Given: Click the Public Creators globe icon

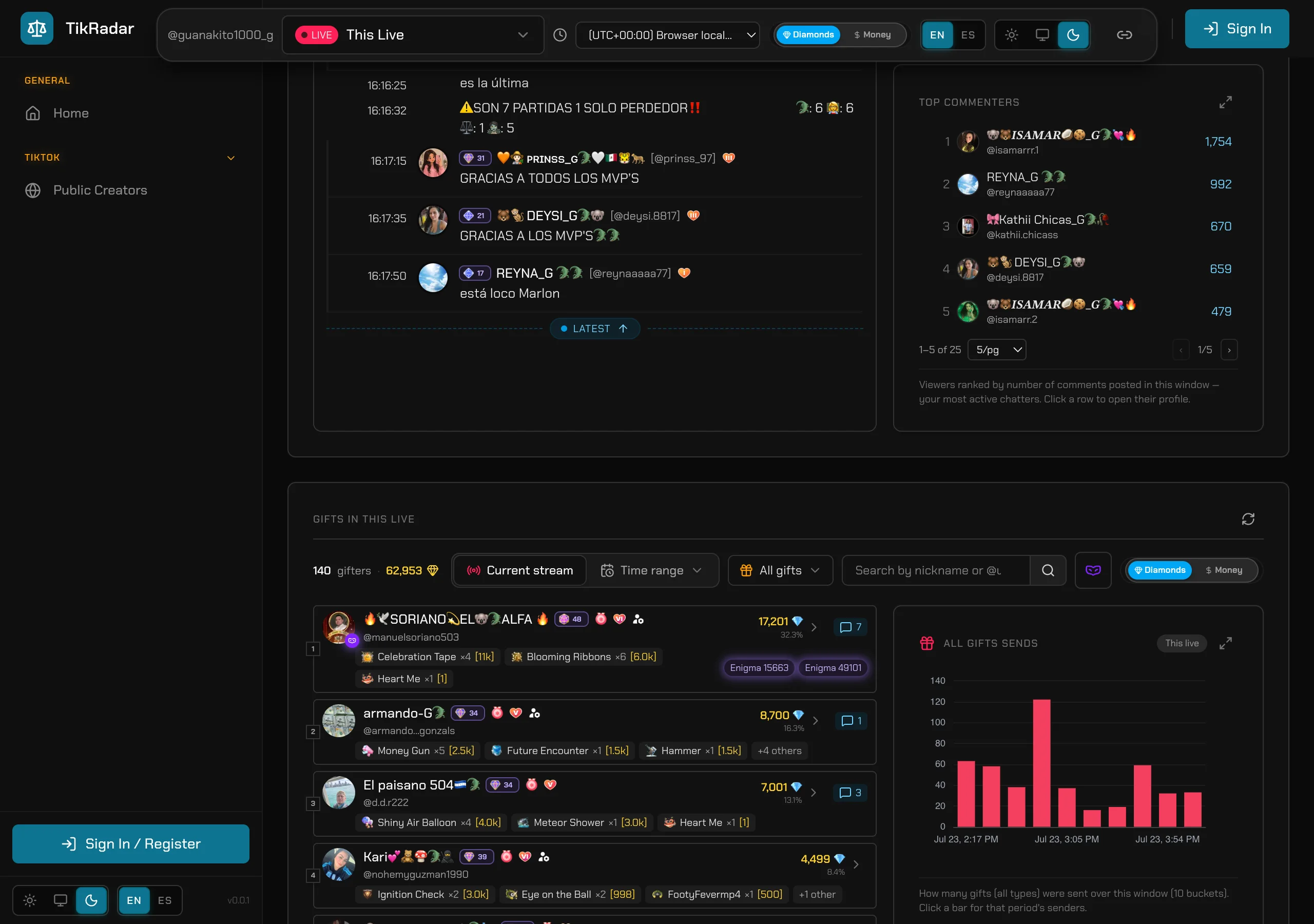Looking at the screenshot, I should coord(33,190).
